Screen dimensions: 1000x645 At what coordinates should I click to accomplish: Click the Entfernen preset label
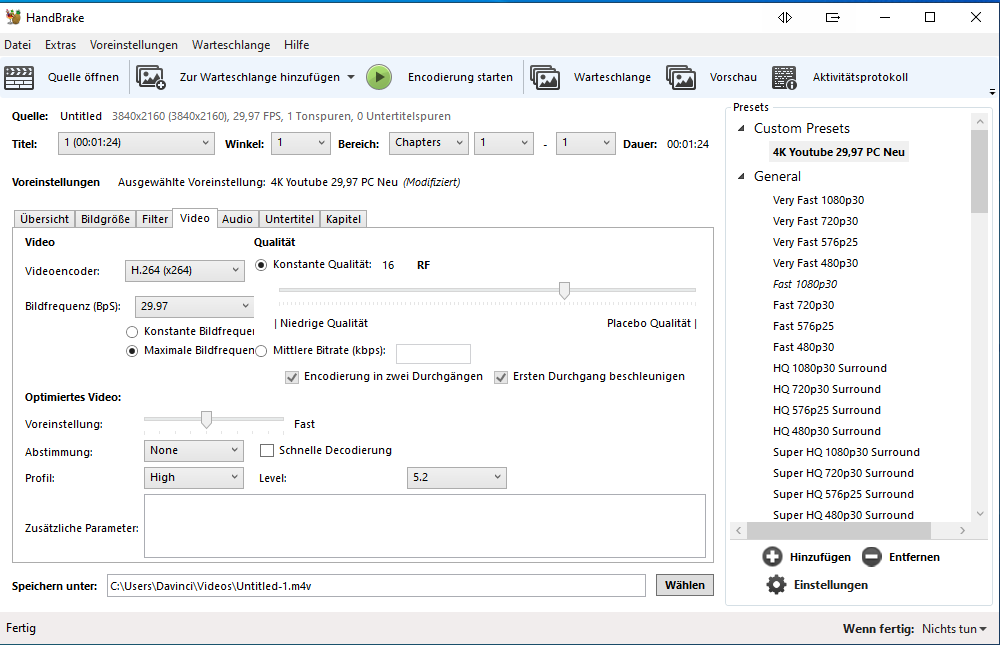[915, 557]
